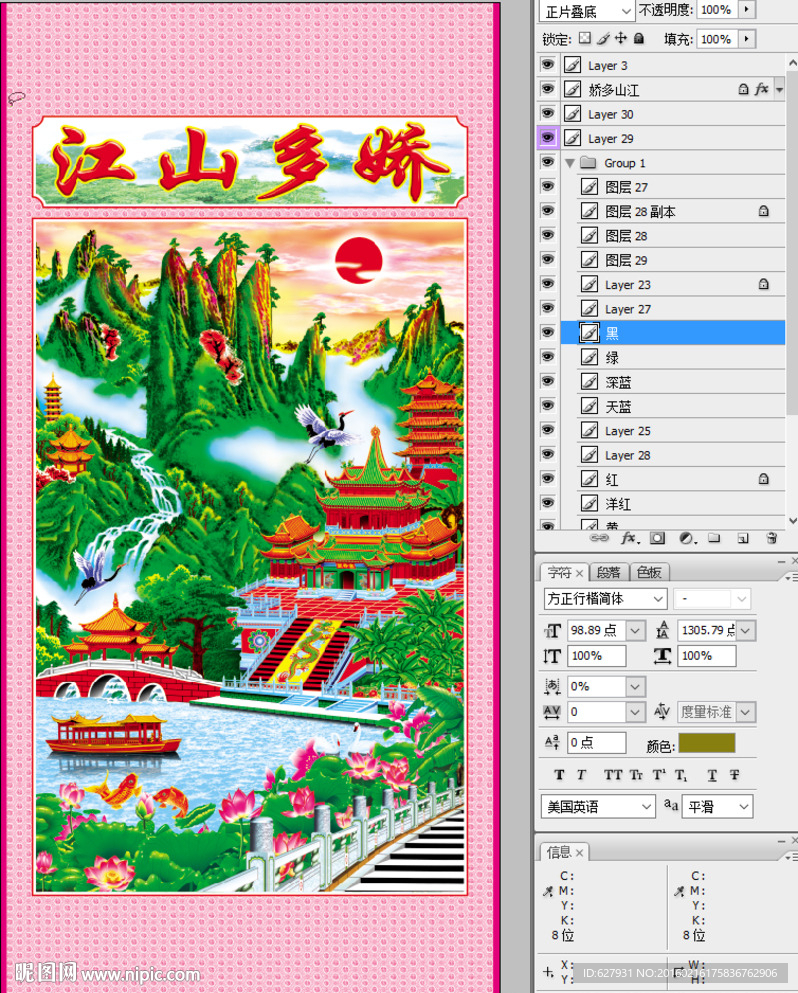
Task: Hide the 黑 layer
Action: click(x=547, y=332)
